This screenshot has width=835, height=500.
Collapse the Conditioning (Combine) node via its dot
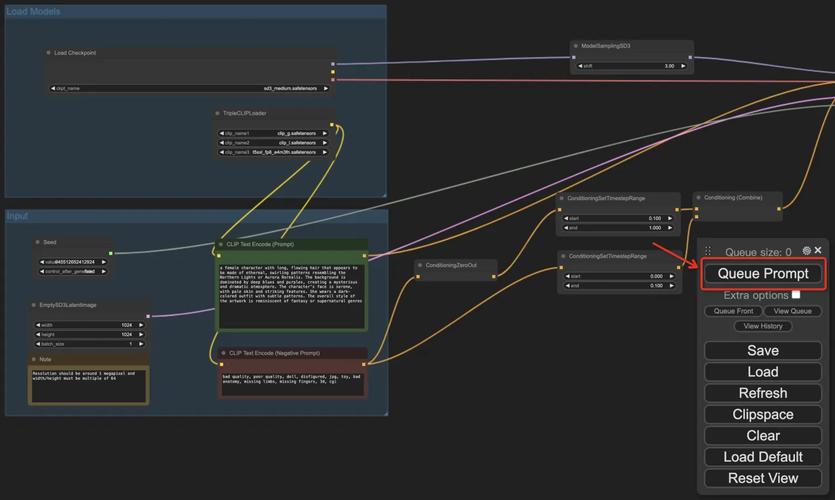click(x=699, y=198)
